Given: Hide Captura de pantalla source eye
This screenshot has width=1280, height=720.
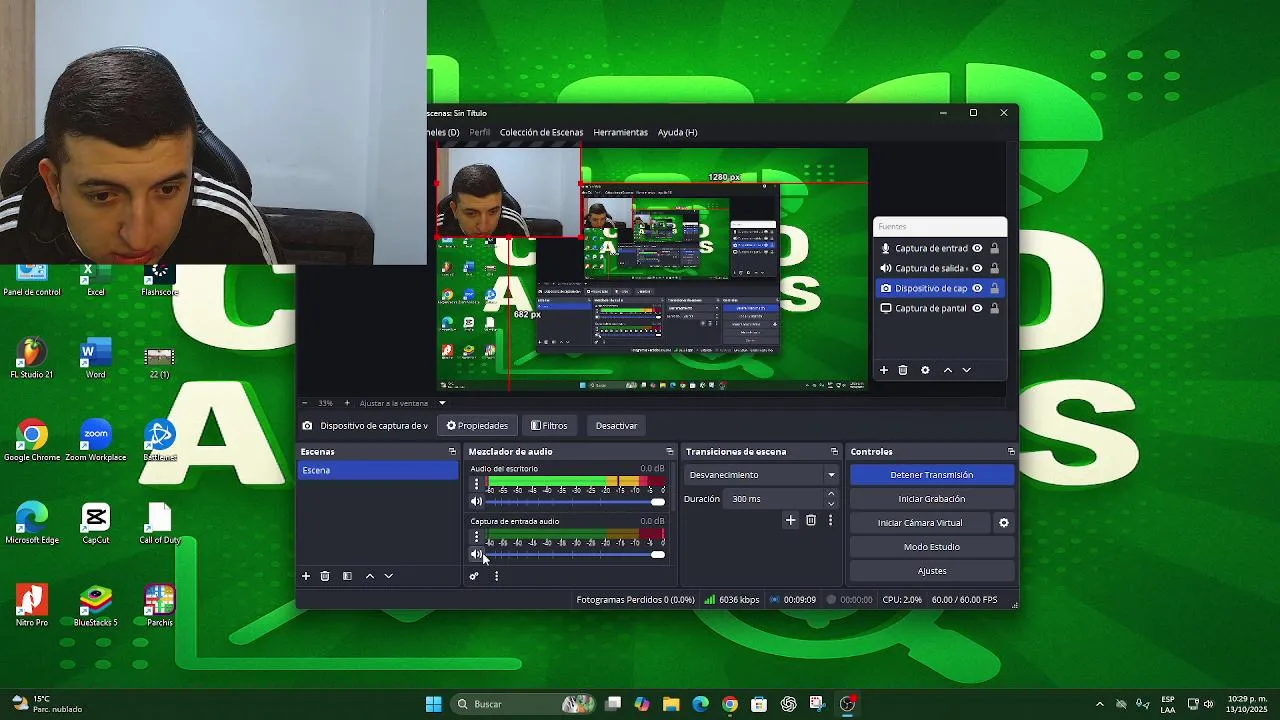Looking at the screenshot, I should point(977,308).
